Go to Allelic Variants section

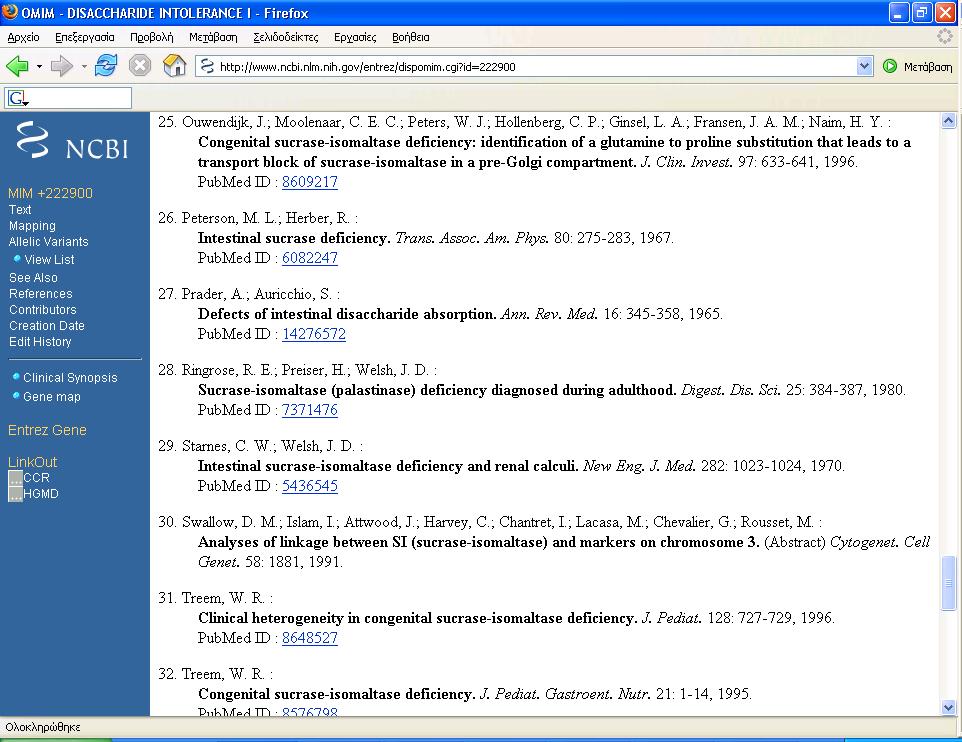tap(48, 242)
